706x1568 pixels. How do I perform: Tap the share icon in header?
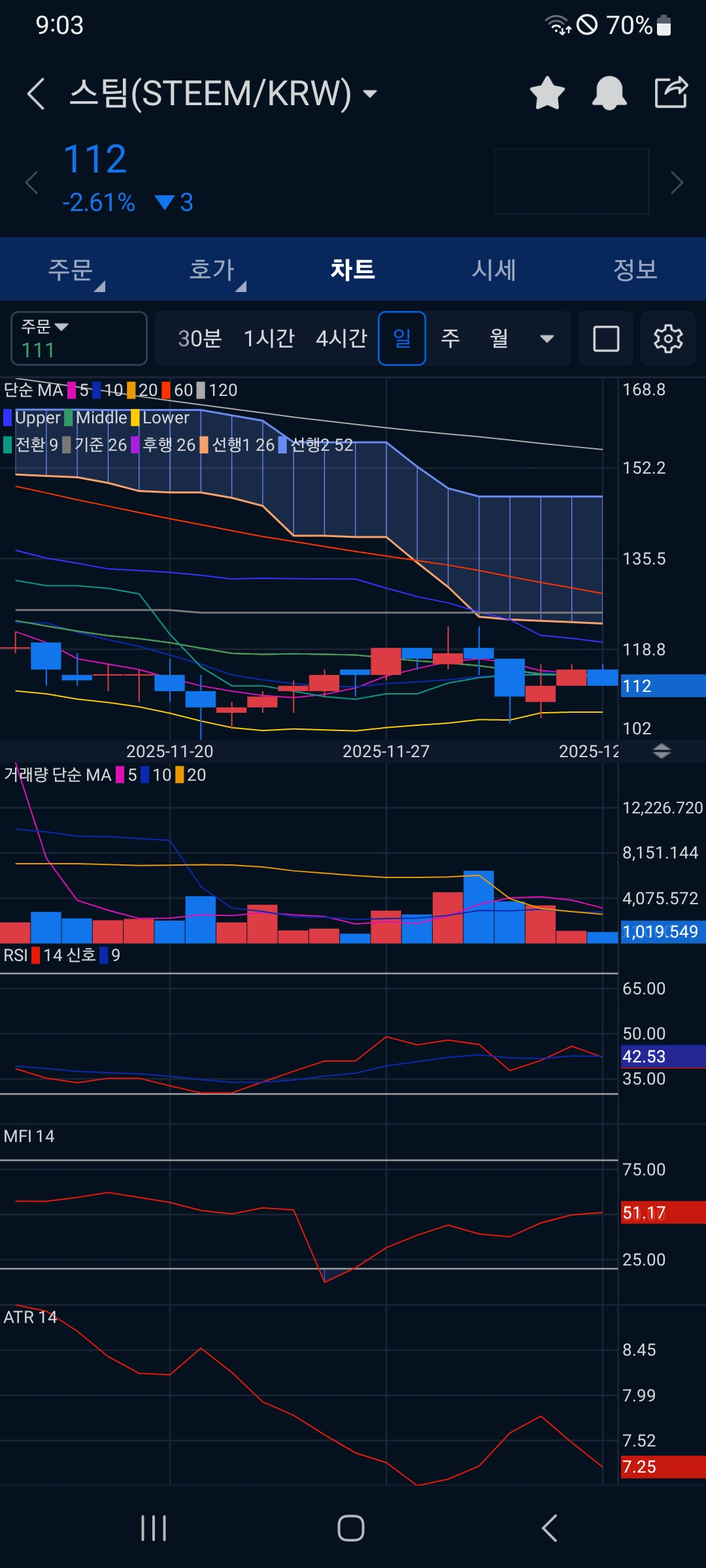[671, 92]
